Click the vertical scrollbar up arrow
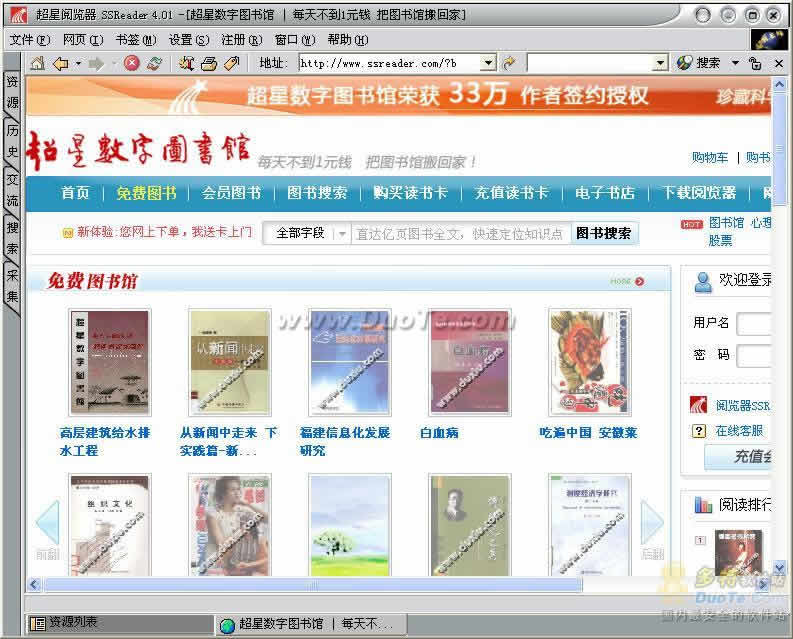Screen dimensions: 793x639 pos(779,84)
